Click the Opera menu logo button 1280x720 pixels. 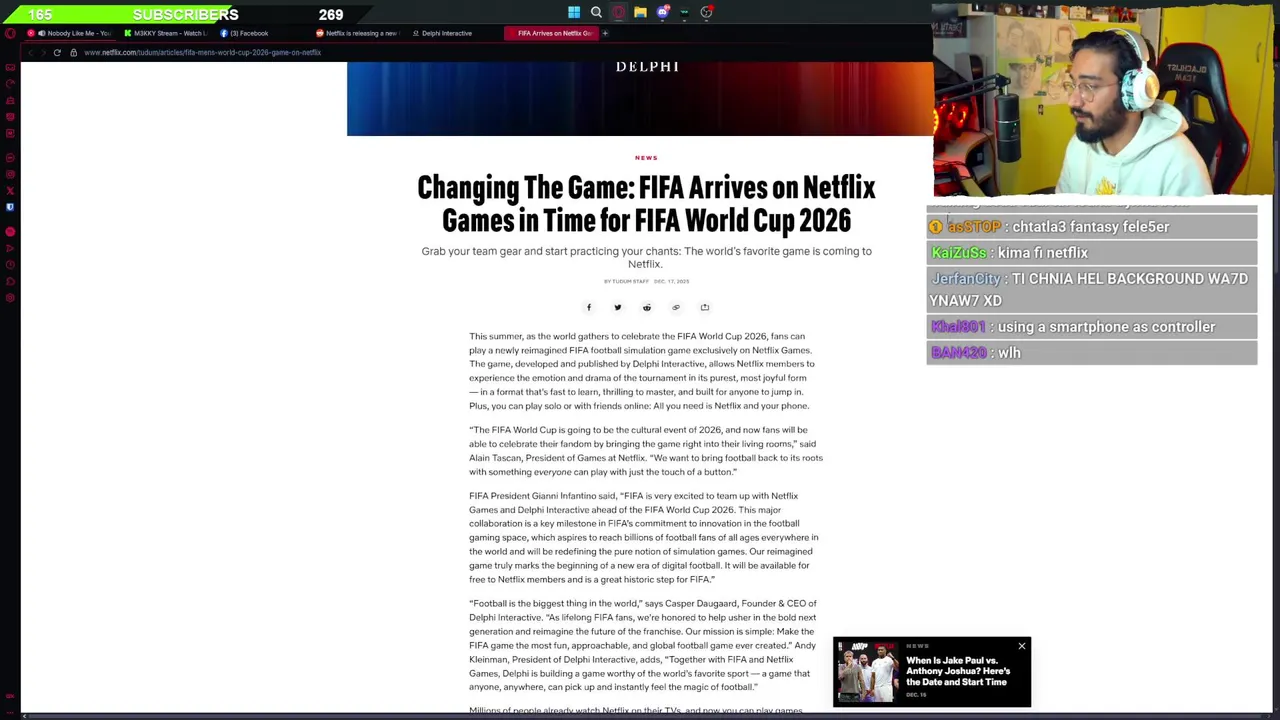pyautogui.click(x=10, y=33)
